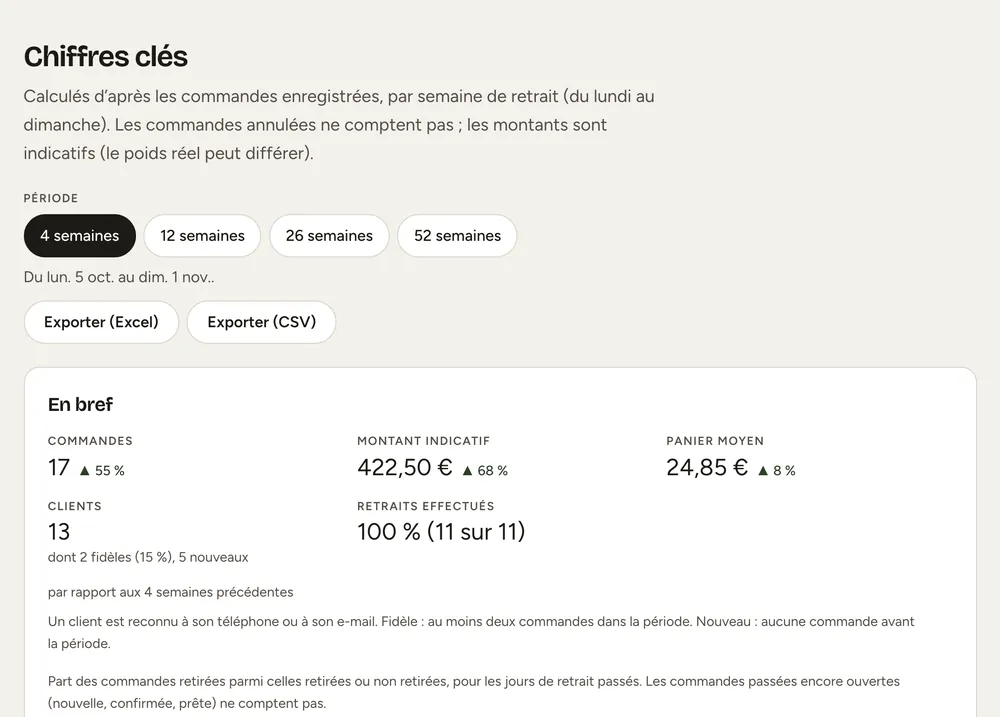This screenshot has height=717, width=1000.
Task: Click Exporter (CSV) button
Action: pyautogui.click(x=261, y=322)
